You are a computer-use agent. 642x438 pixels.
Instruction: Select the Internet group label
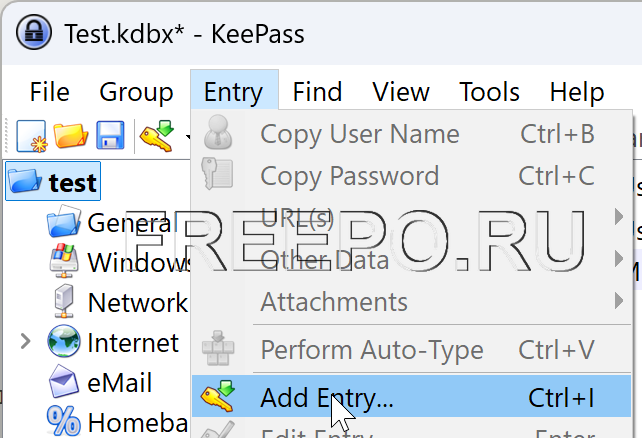click(x=133, y=342)
